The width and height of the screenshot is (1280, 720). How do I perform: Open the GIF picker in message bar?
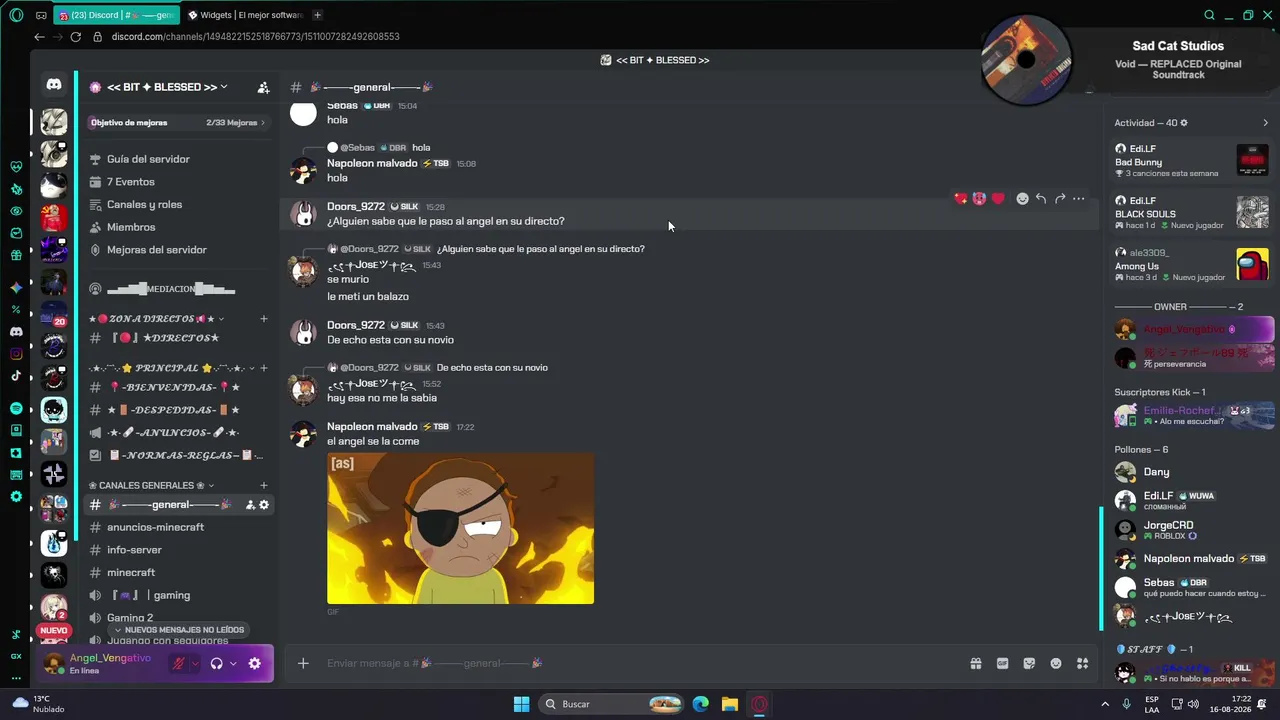point(1002,663)
